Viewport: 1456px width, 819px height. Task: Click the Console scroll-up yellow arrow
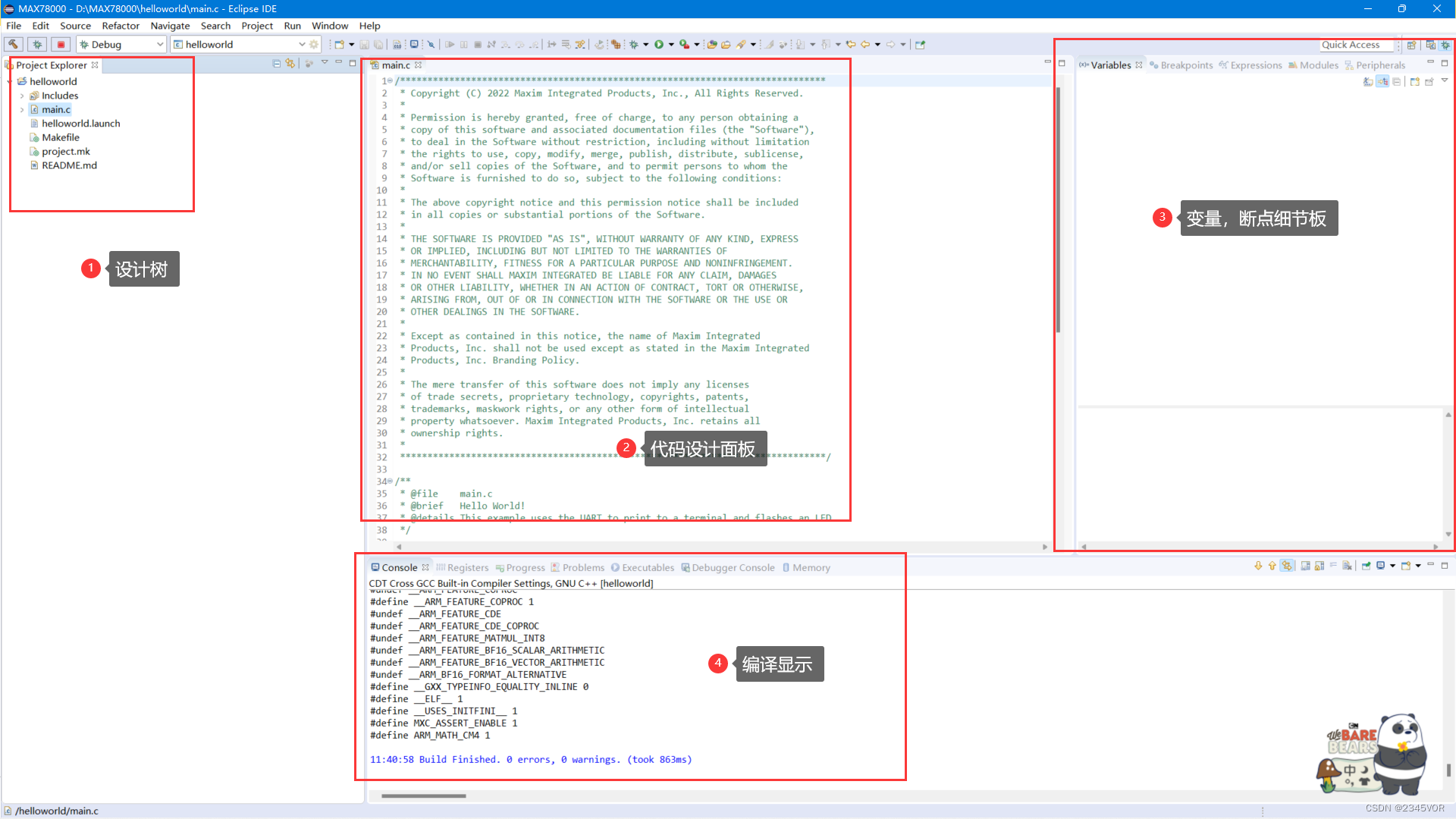[x=1272, y=566]
